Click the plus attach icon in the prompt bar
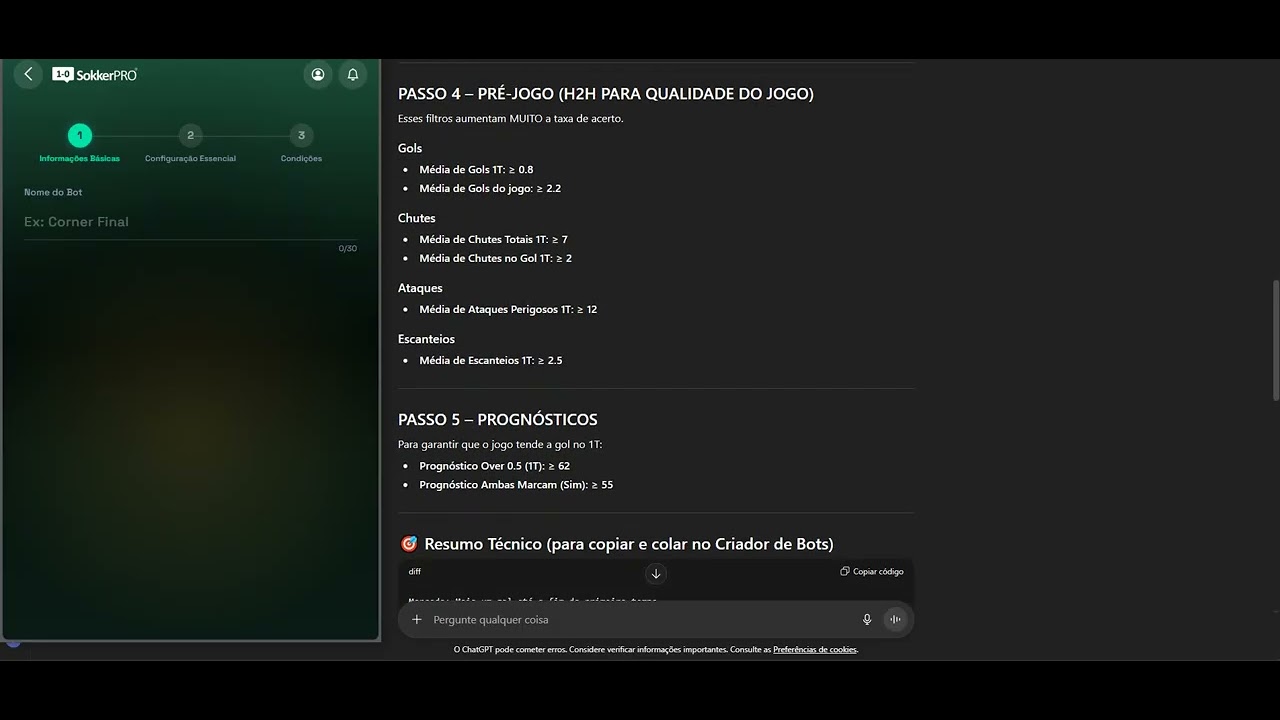This screenshot has height=720, width=1280. [x=417, y=619]
